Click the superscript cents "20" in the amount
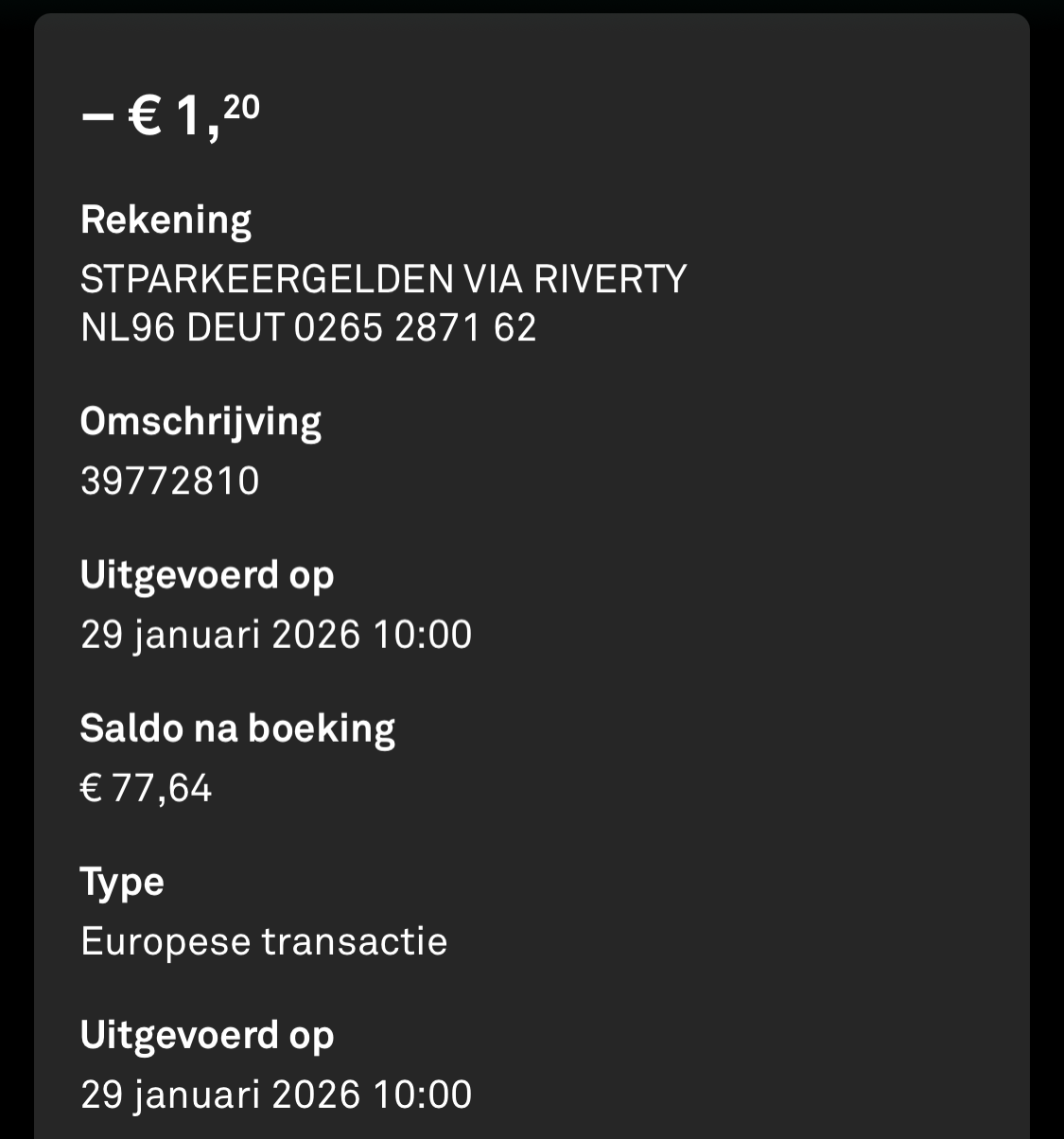Image resolution: width=1064 pixels, height=1139 pixels. (x=241, y=107)
